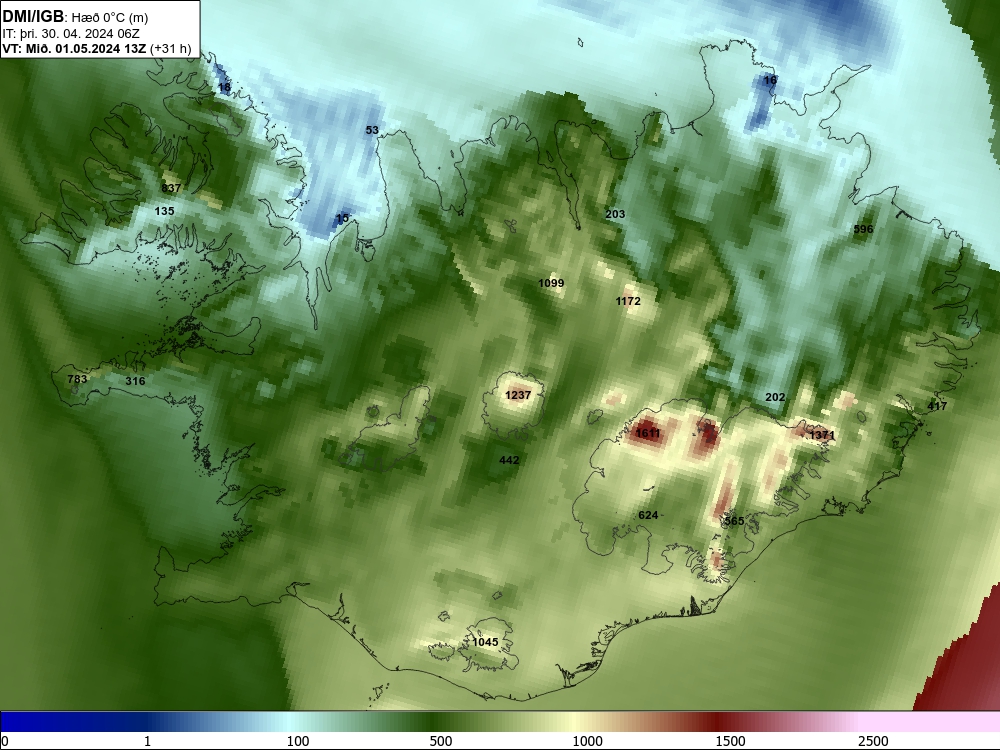Click the '596' value label on the map
Viewport: 1000px width, 750px height.
pyautogui.click(x=864, y=229)
